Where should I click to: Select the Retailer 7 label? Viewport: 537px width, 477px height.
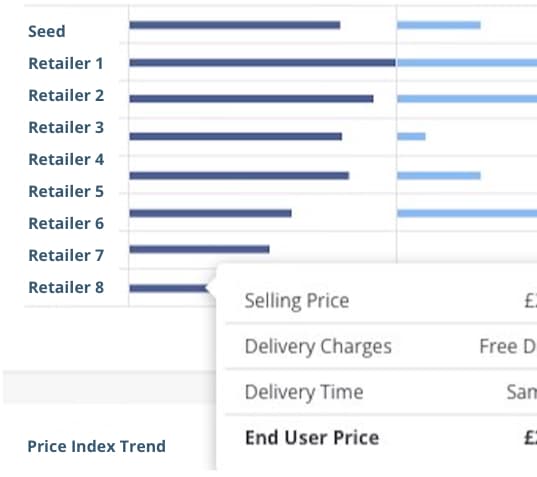(66, 255)
